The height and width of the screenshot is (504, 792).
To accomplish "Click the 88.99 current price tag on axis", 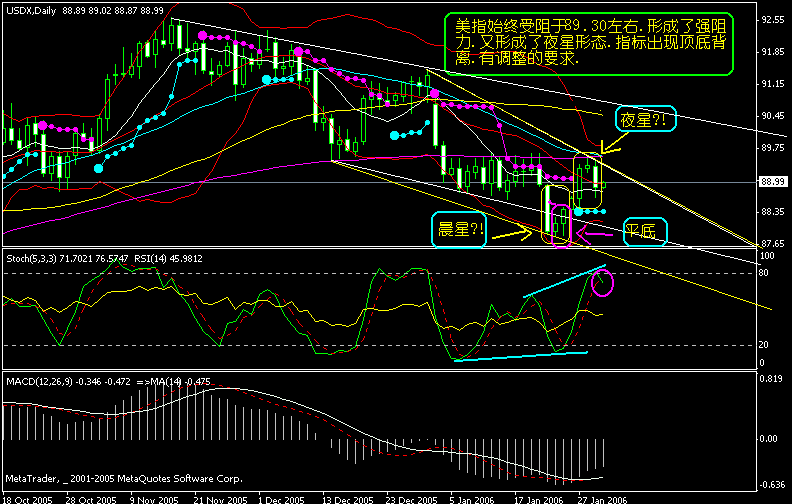I will (x=771, y=182).
